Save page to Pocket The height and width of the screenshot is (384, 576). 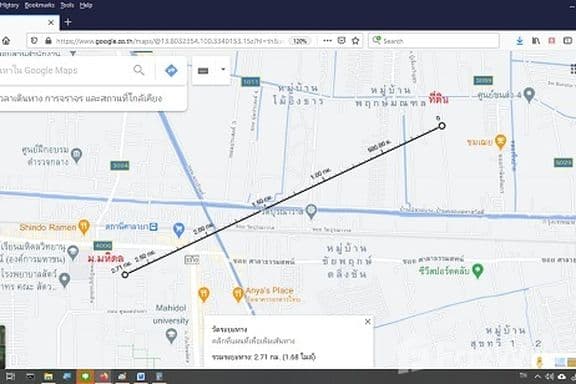[x=341, y=41]
